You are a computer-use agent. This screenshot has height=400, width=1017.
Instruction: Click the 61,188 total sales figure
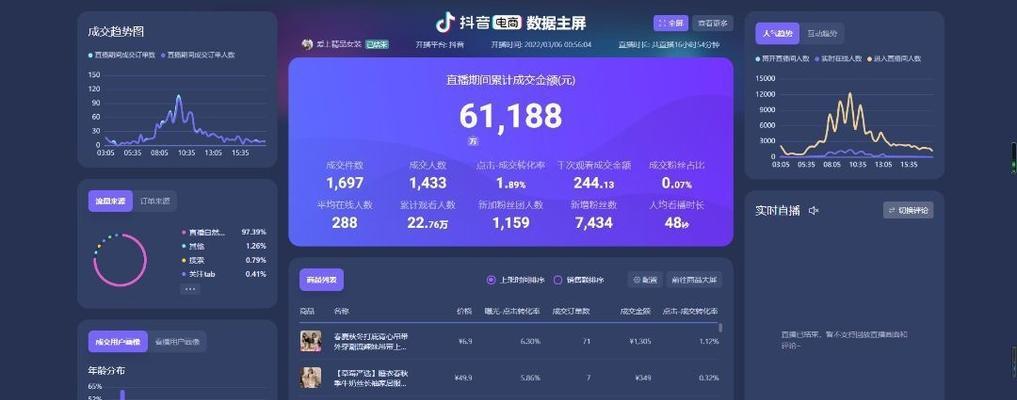pyautogui.click(x=510, y=116)
